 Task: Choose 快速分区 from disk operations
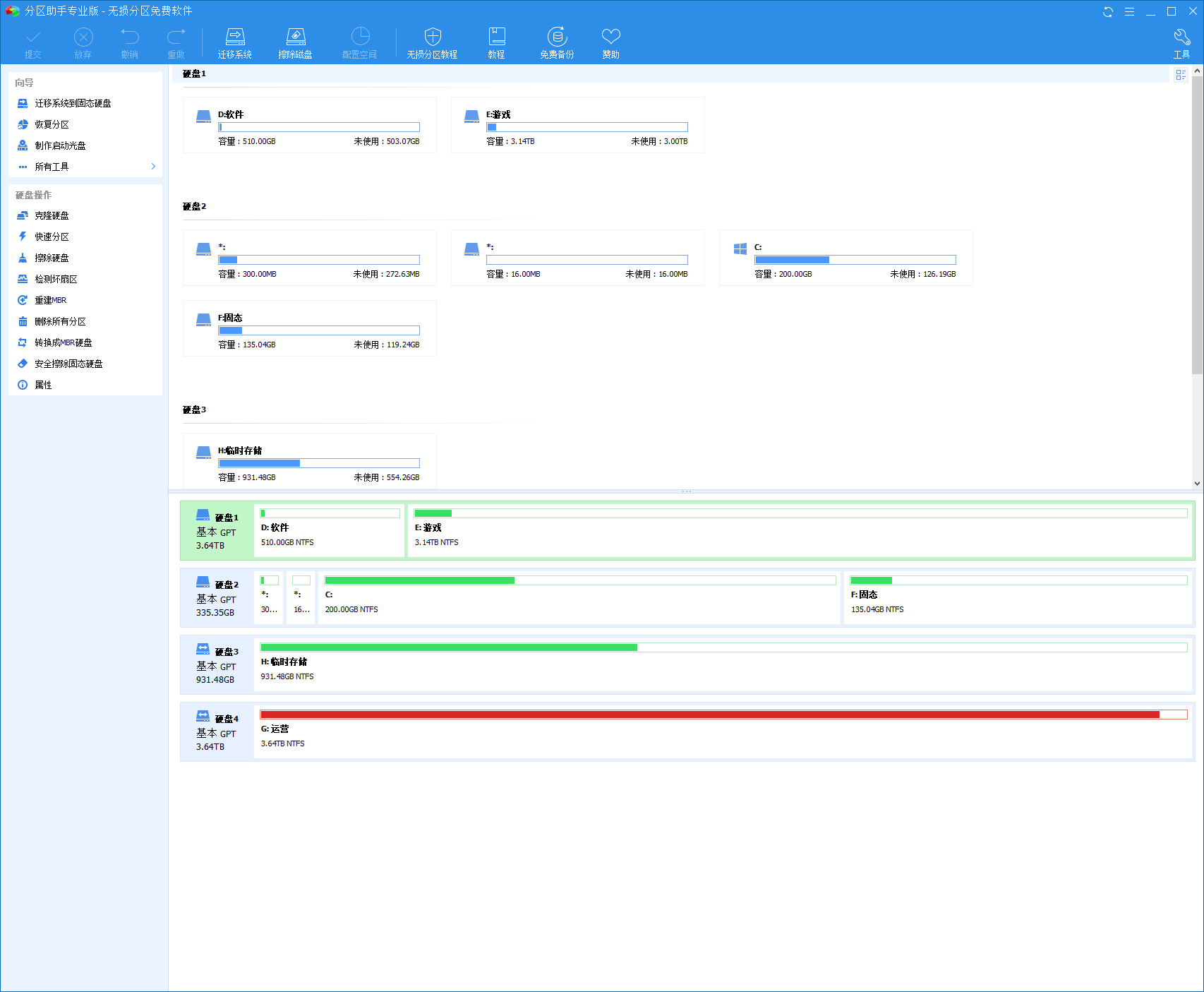52,237
